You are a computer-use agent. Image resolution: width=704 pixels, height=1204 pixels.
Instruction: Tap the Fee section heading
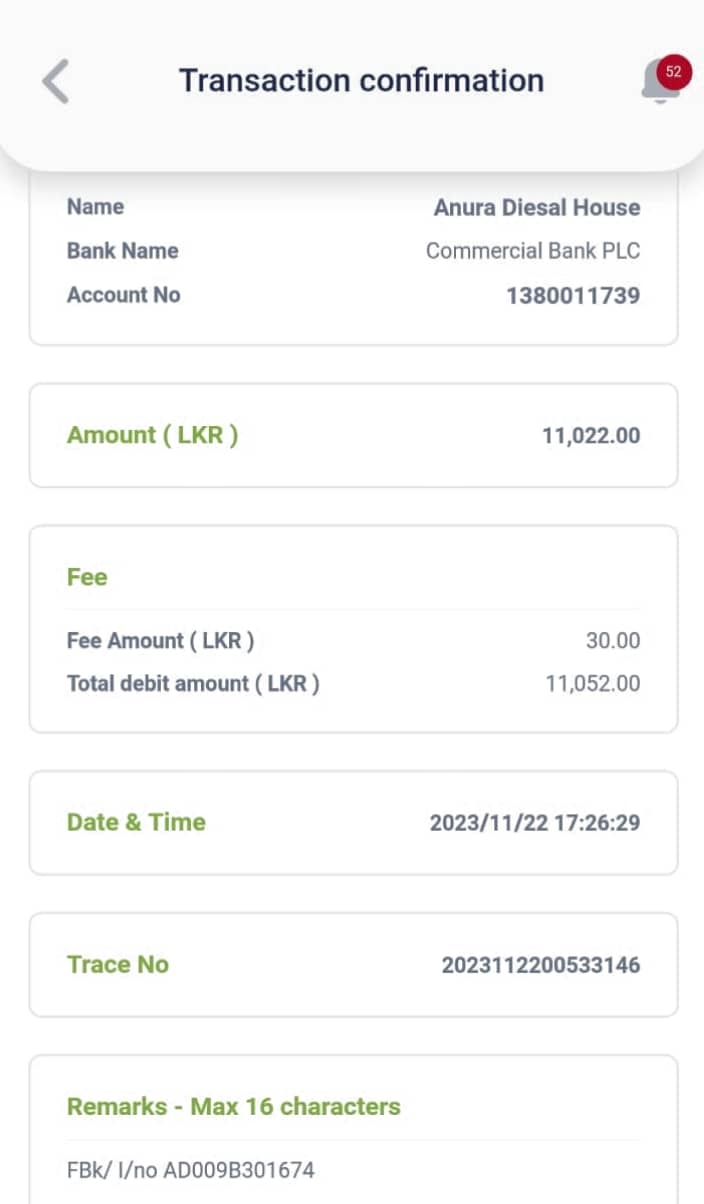[x=87, y=577]
